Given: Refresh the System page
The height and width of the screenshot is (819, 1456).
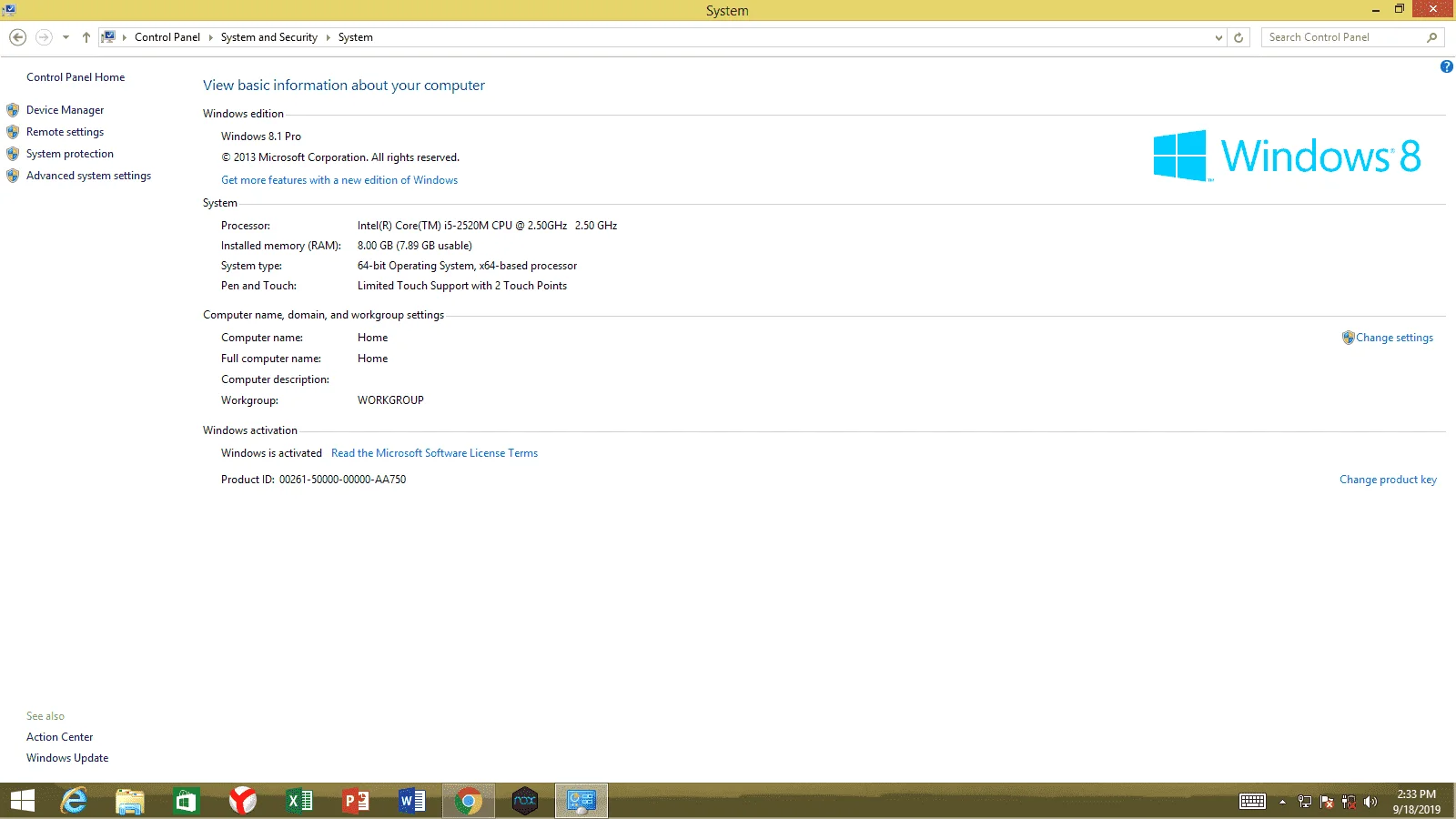Looking at the screenshot, I should (x=1239, y=37).
